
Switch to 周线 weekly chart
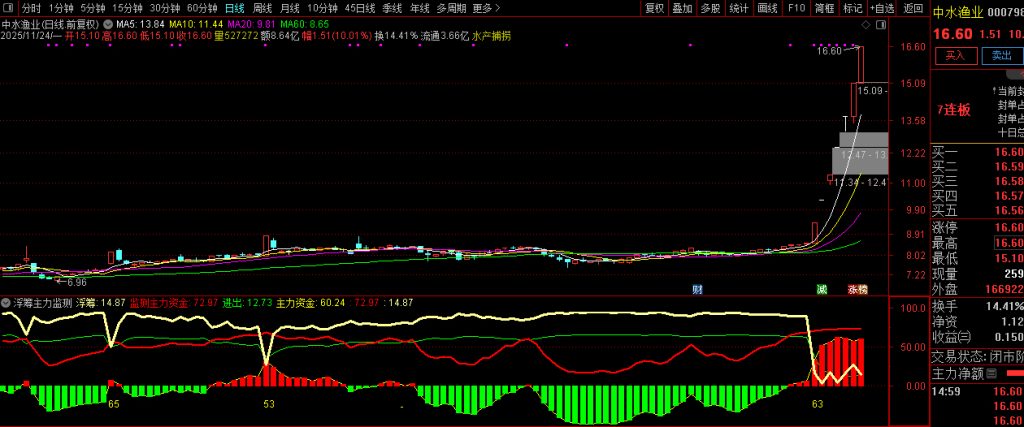pos(262,8)
